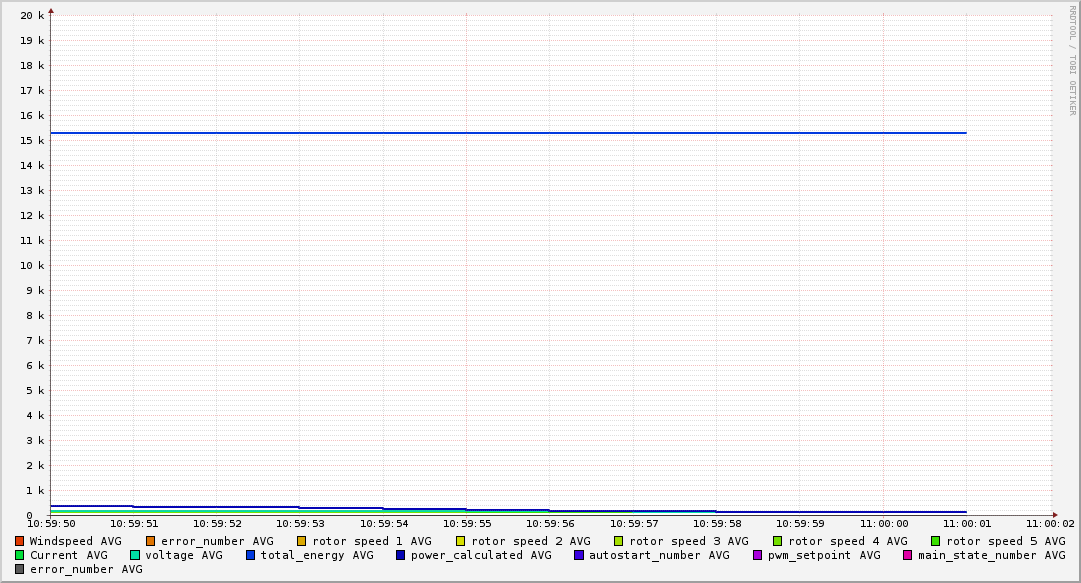Click the rotor speed 4 AVG legend label
Image resolution: width=1081 pixels, height=583 pixels.
[848, 541]
